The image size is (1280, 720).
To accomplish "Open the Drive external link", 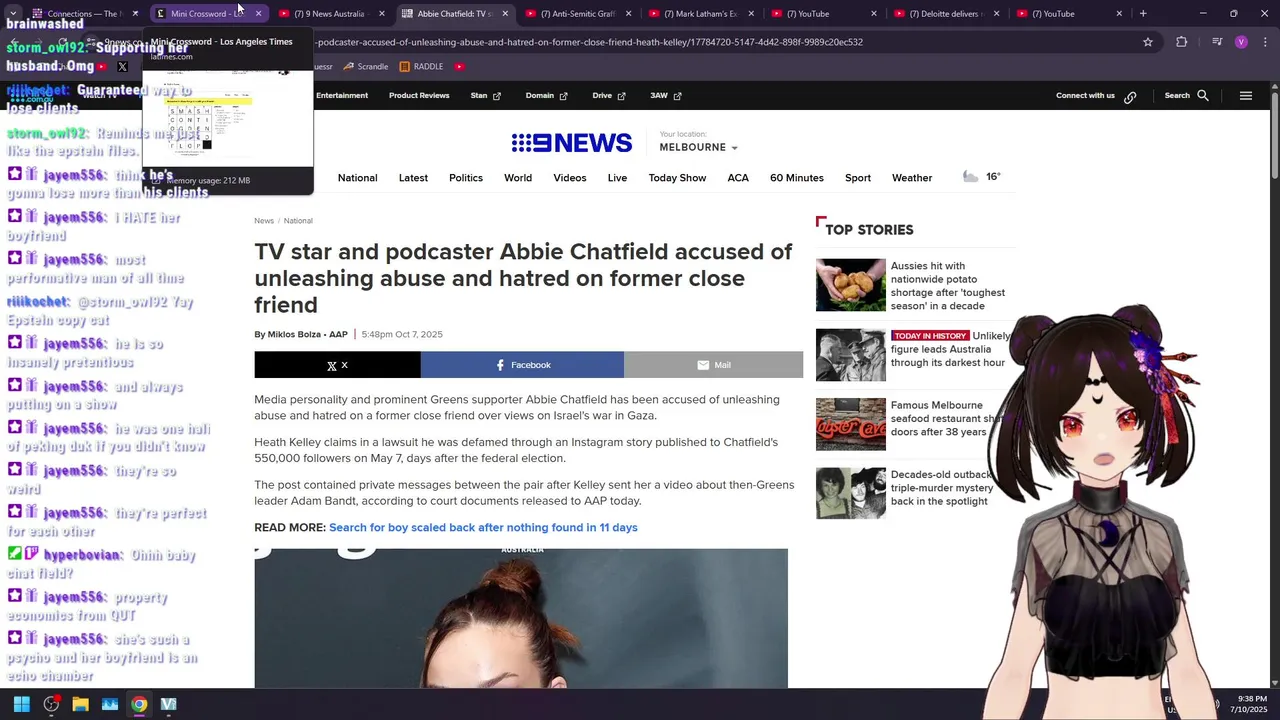I will click(x=609, y=96).
